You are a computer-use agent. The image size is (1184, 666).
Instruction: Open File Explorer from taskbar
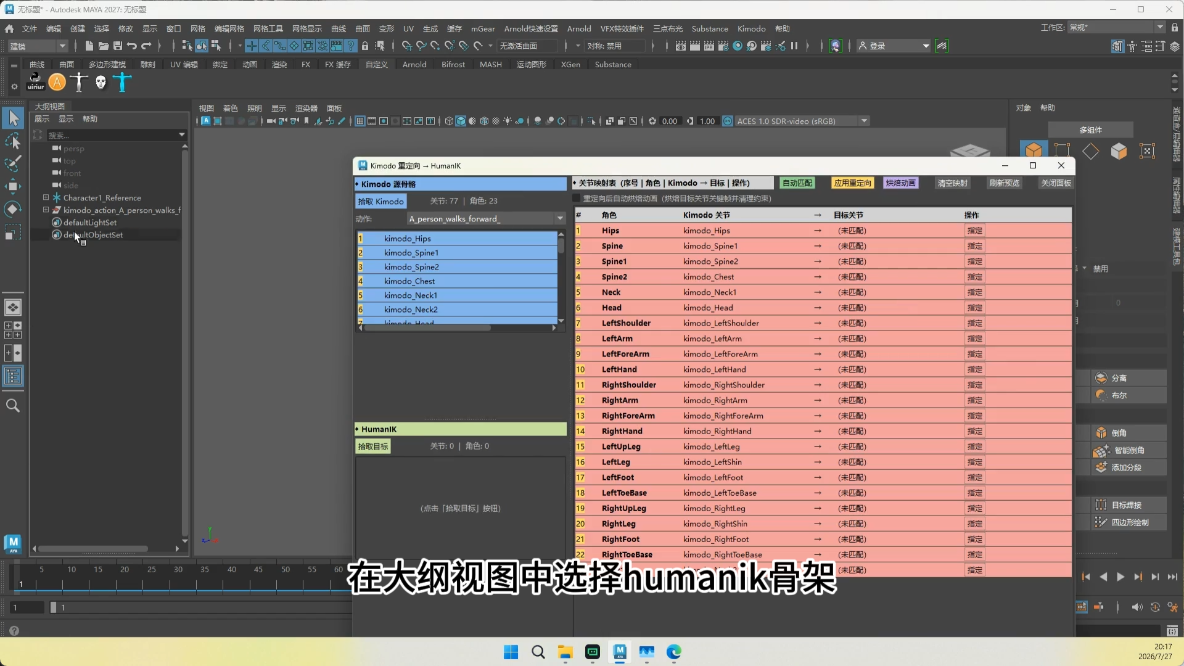pos(566,652)
